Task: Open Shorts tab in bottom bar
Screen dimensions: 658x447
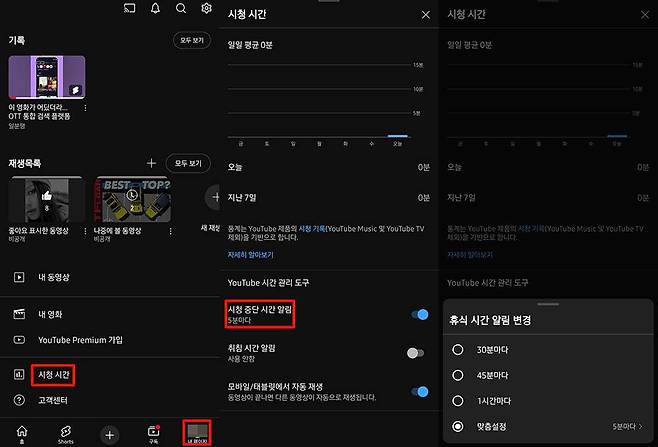Action: coord(66,434)
